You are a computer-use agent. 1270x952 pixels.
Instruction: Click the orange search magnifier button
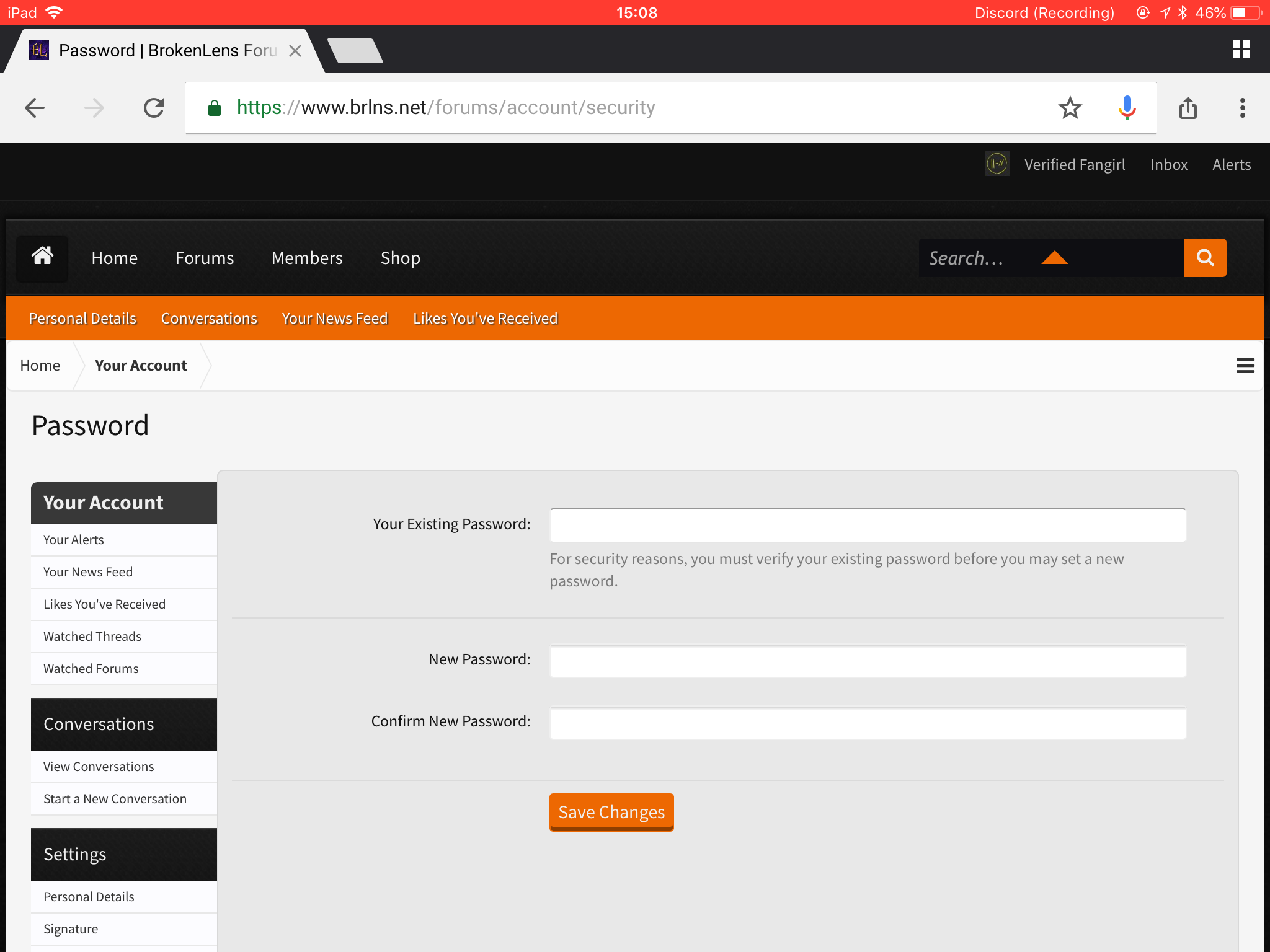[1205, 258]
